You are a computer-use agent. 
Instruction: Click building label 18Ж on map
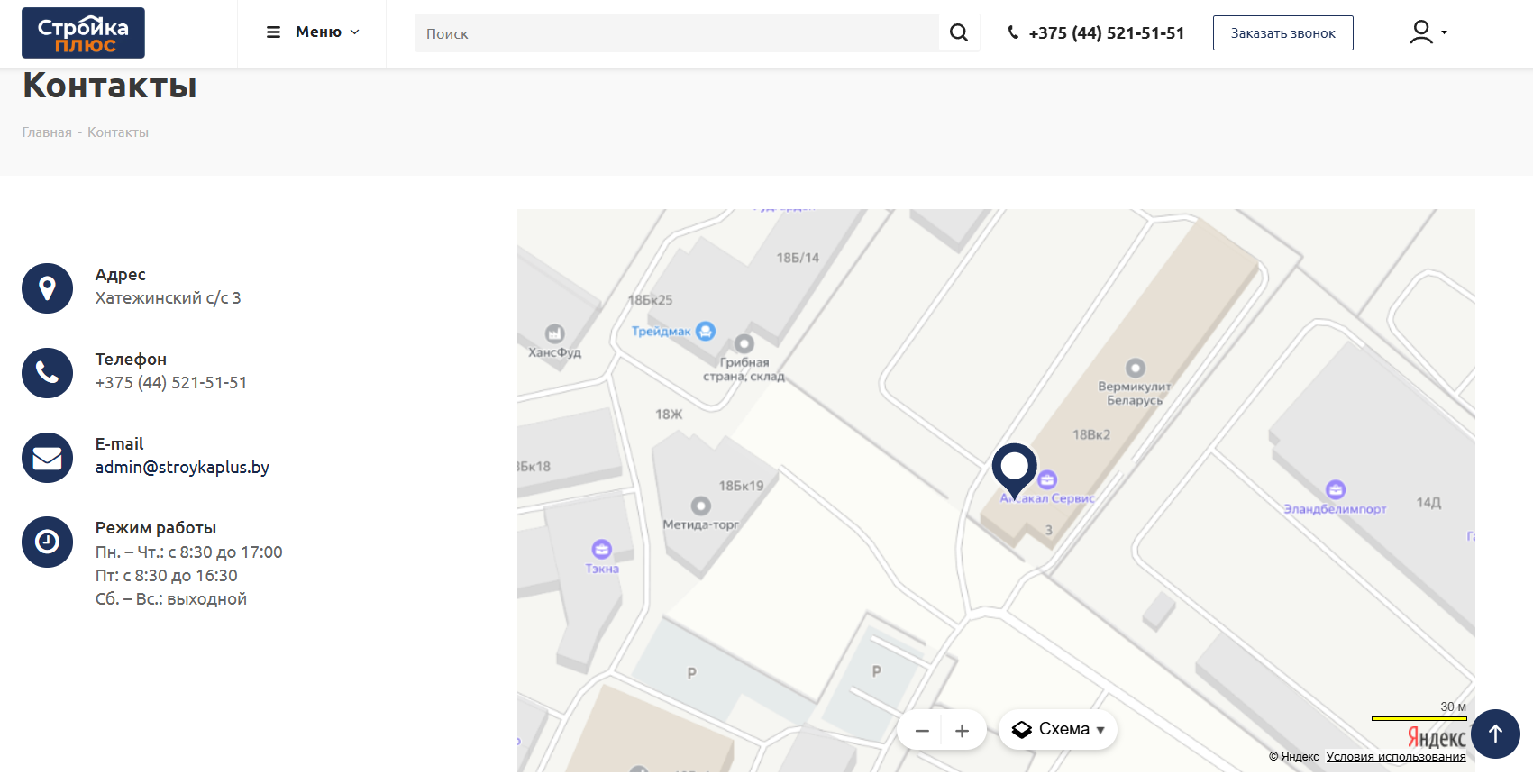(669, 415)
